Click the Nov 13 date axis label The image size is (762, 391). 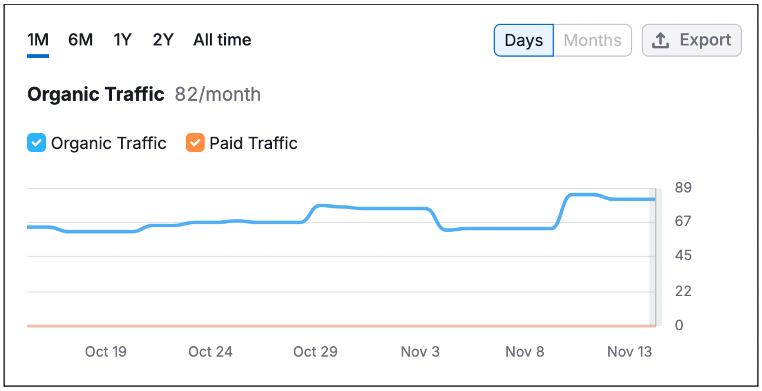tap(629, 352)
